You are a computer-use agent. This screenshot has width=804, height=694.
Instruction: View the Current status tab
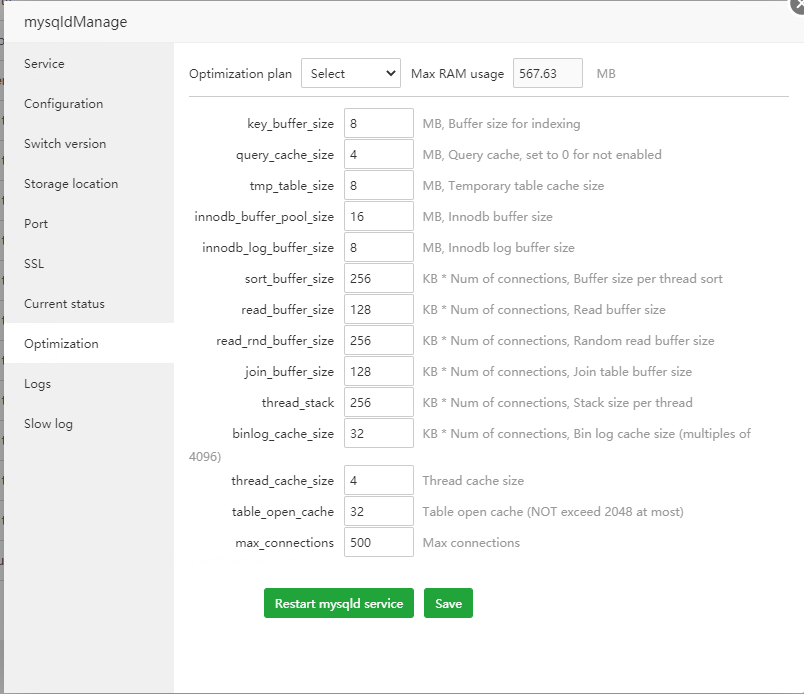(x=64, y=304)
